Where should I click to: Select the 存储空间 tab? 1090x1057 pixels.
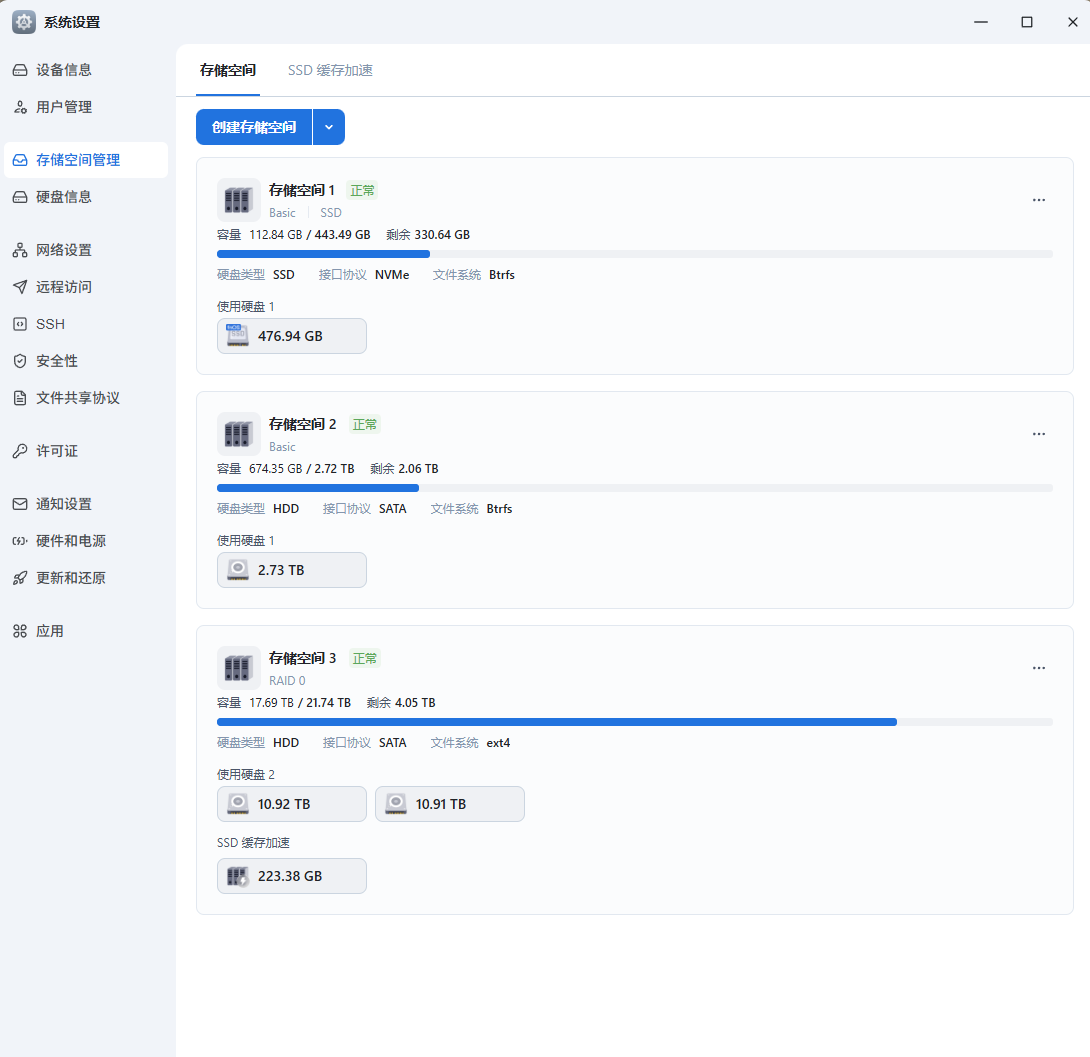click(x=228, y=71)
